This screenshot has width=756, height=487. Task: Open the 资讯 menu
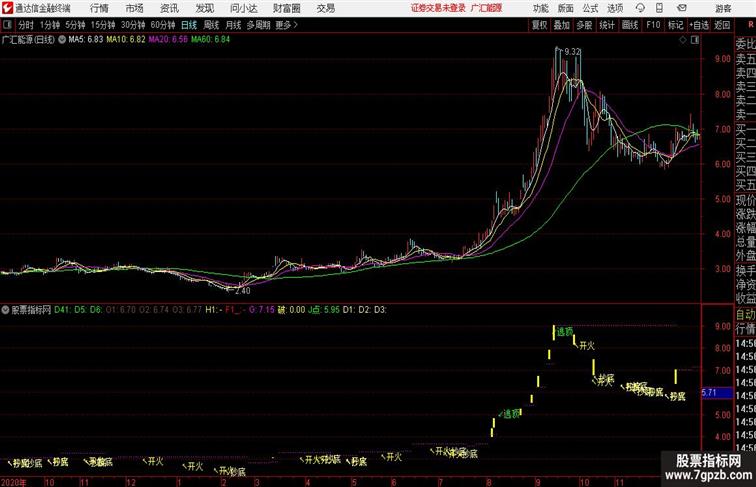169,8
